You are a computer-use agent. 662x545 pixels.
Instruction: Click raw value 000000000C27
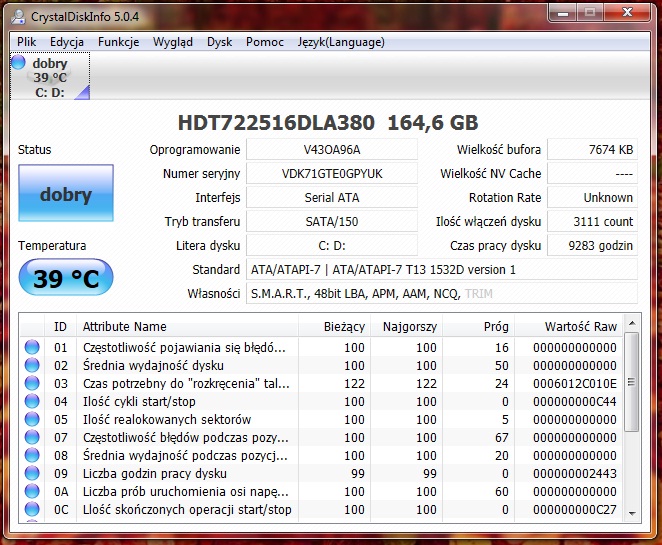pyautogui.click(x=575, y=510)
